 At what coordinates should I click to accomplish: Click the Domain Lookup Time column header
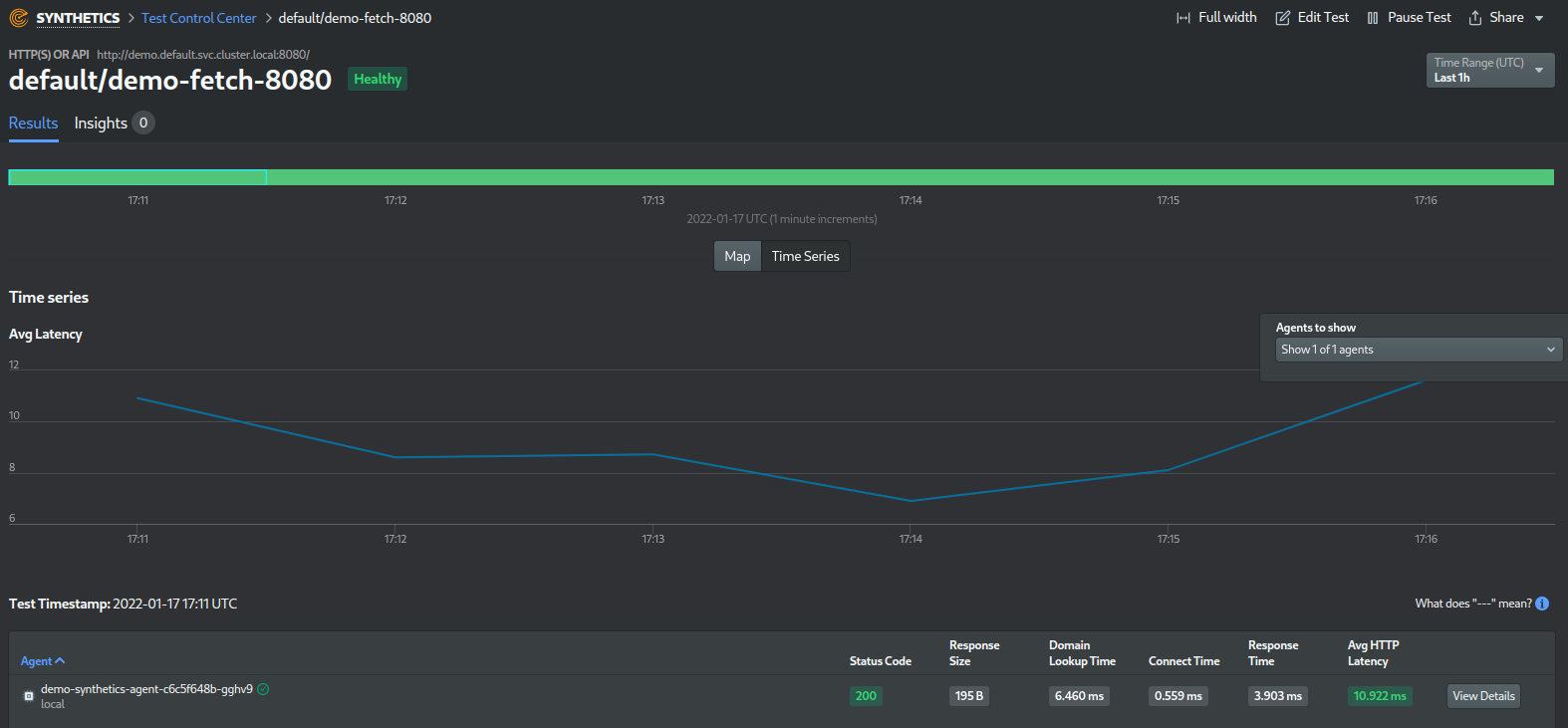1082,653
